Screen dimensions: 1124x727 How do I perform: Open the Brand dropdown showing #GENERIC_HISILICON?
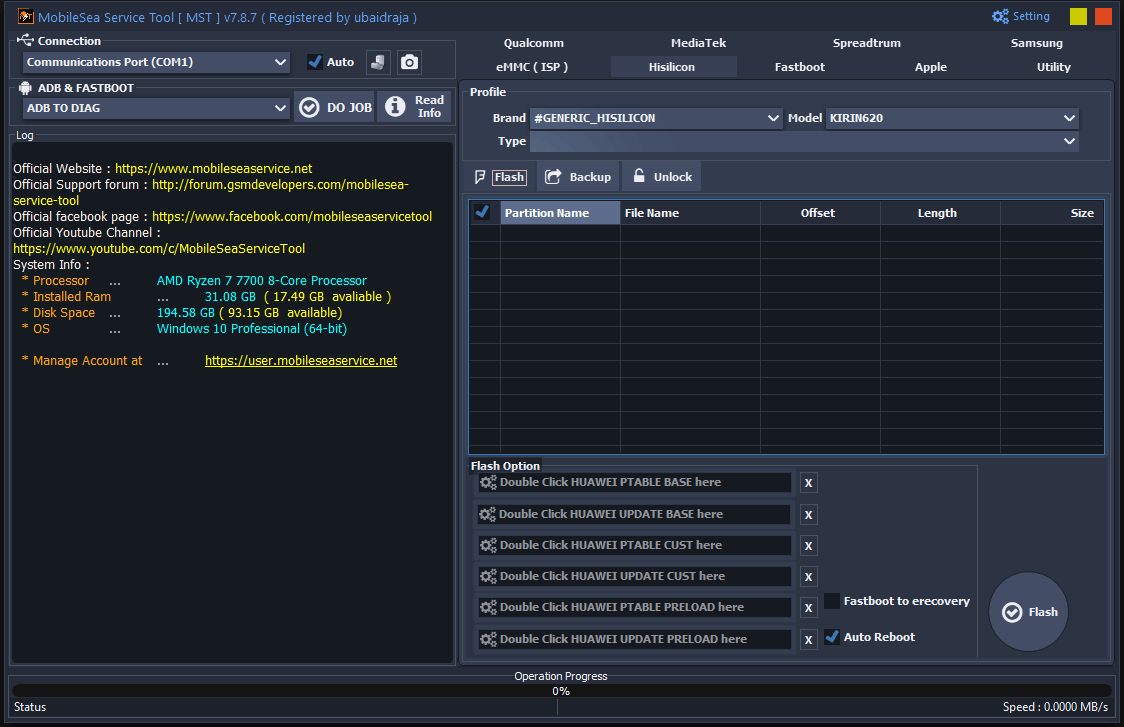click(x=656, y=118)
